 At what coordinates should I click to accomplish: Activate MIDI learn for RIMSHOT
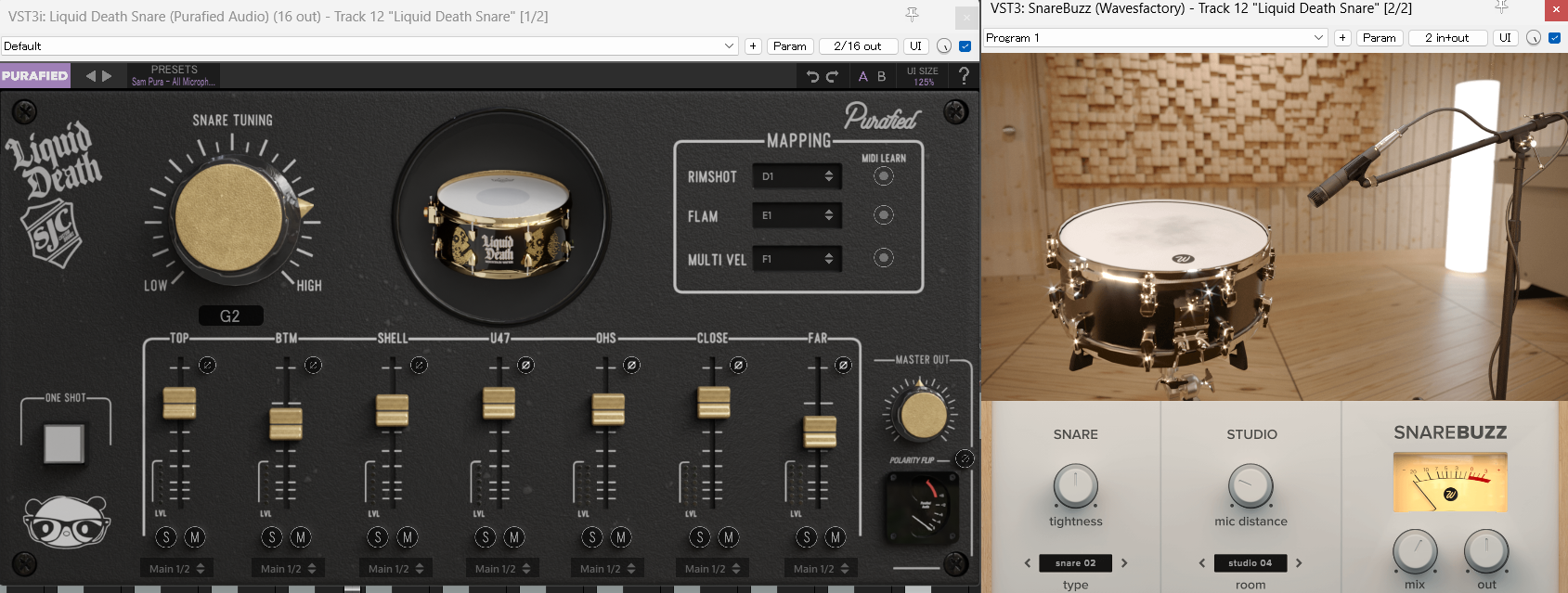(884, 176)
